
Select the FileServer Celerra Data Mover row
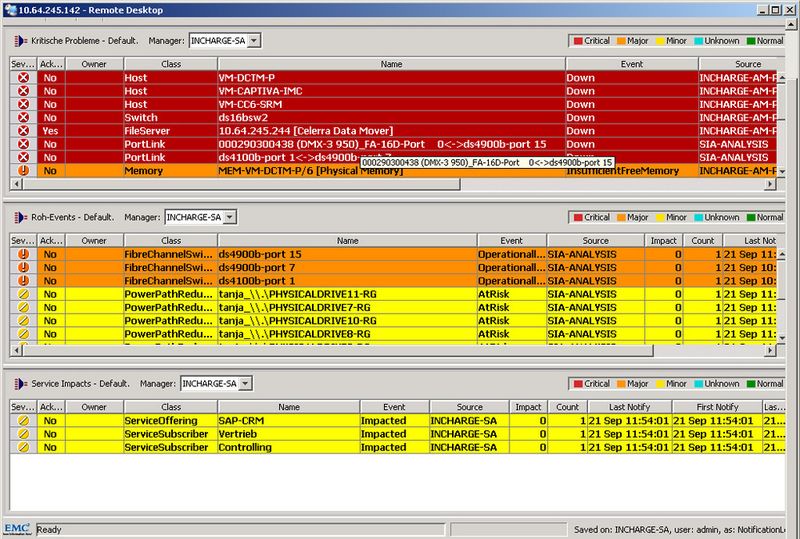(393, 131)
